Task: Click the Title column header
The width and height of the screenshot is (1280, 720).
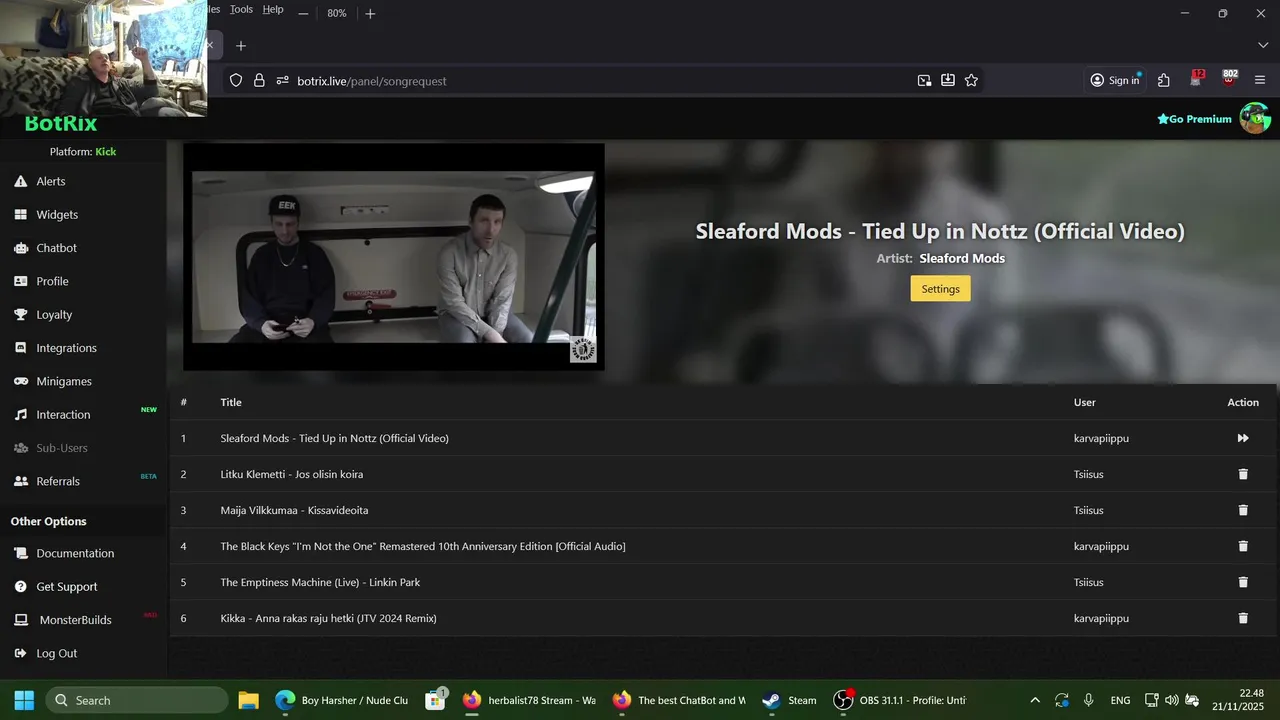Action: pyautogui.click(x=231, y=402)
